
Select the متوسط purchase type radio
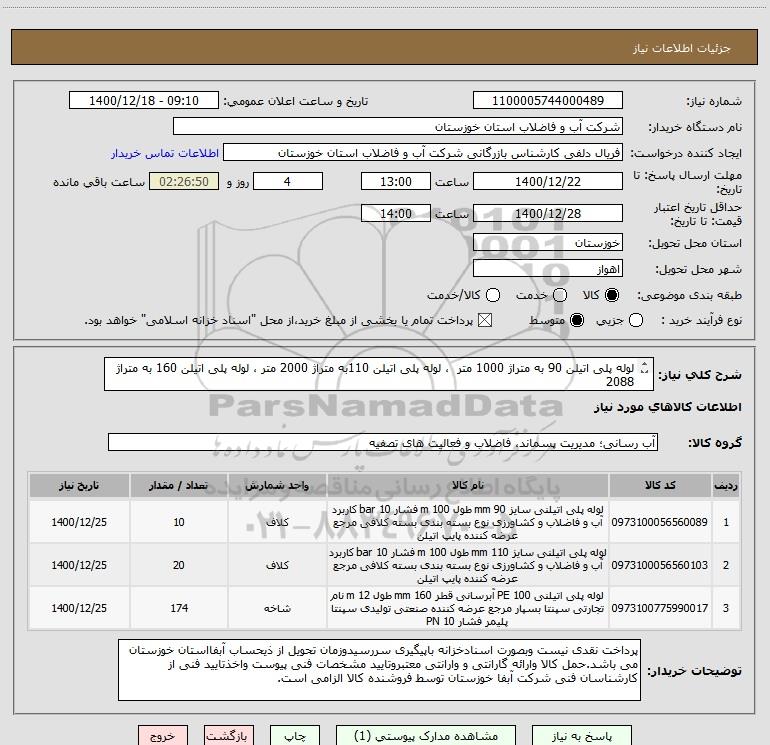(x=577, y=321)
